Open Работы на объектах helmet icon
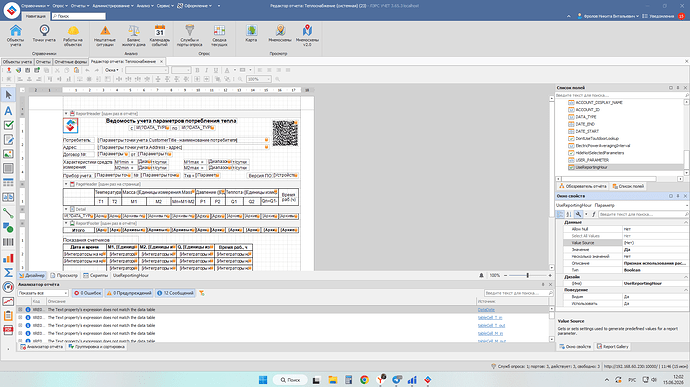Viewport: 690px width, 387px height. click(x=73, y=36)
